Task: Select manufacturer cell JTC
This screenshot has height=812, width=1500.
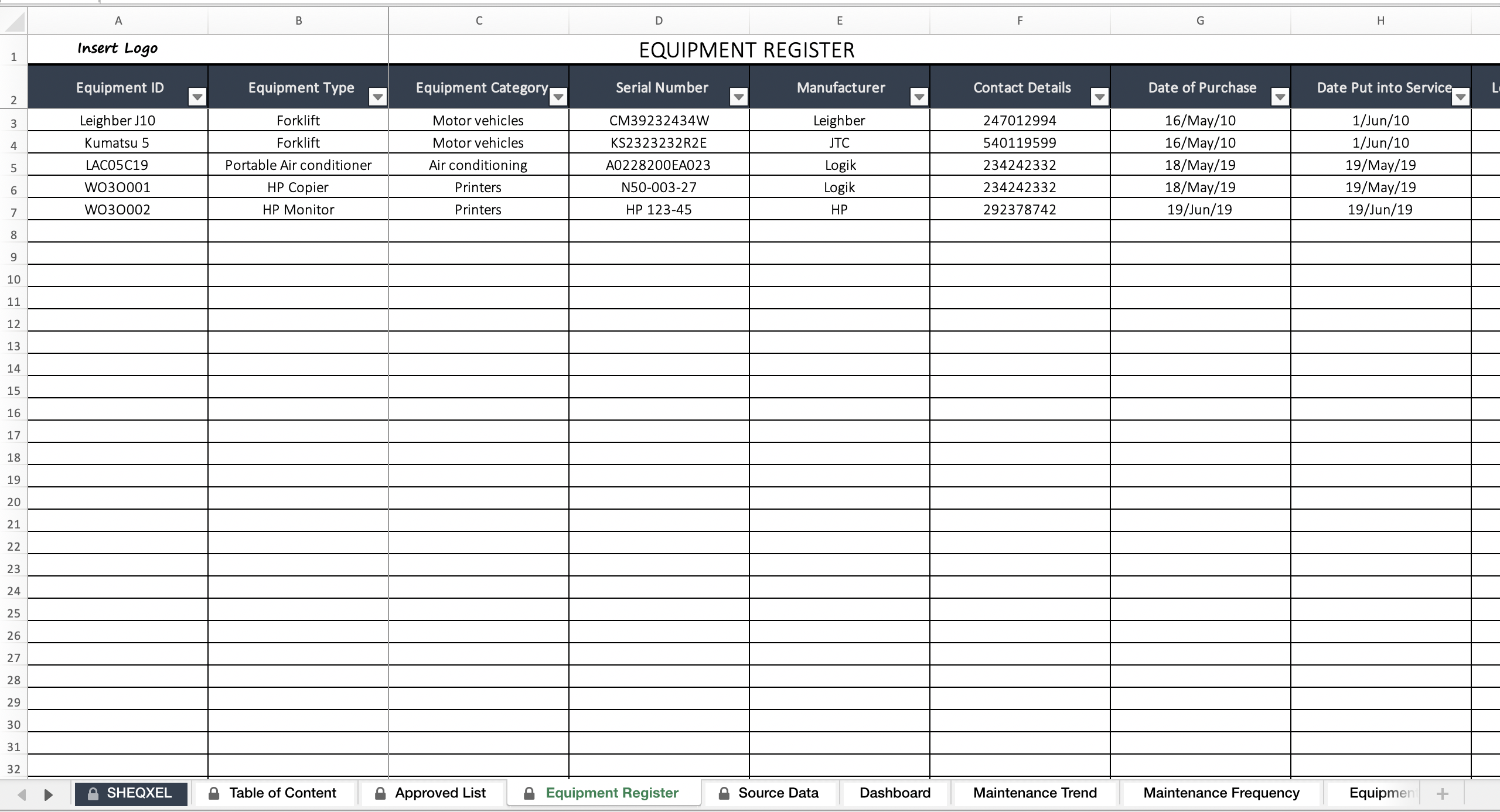Action: coord(840,142)
